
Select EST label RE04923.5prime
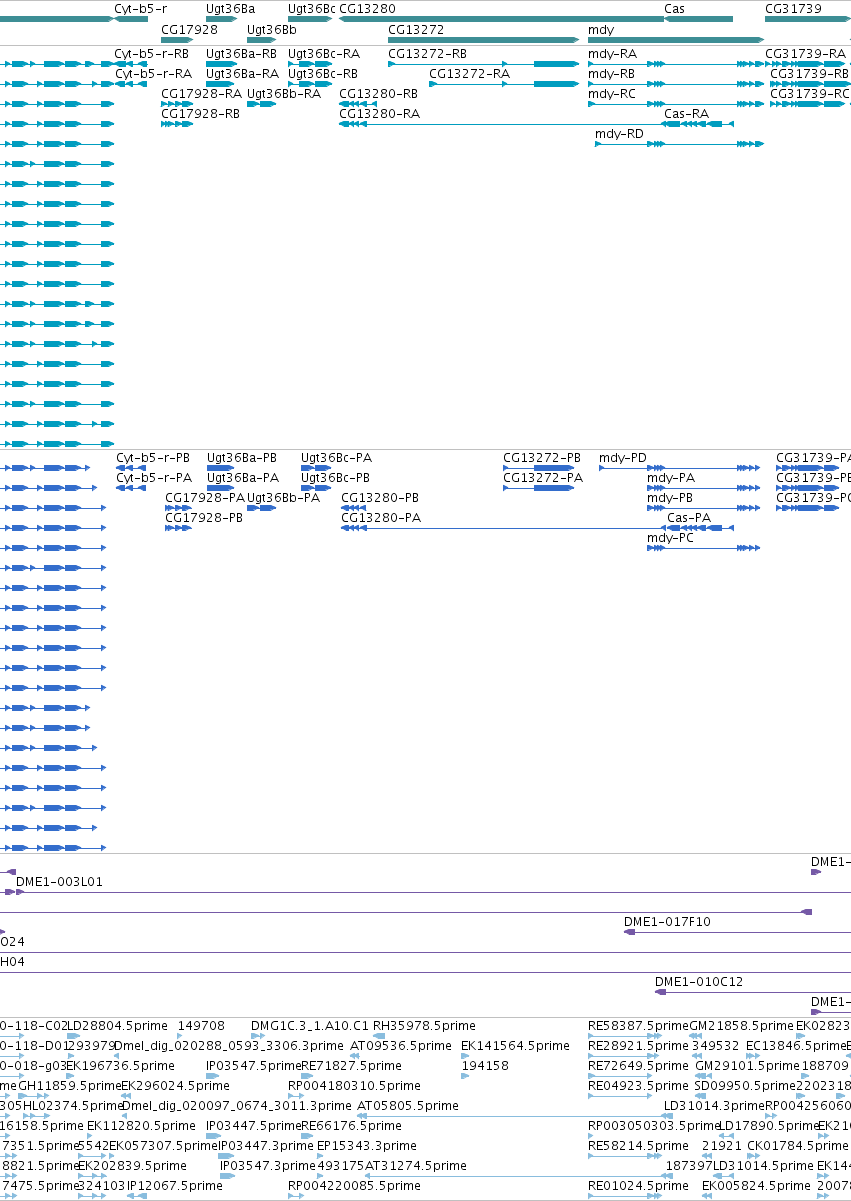pos(638,1085)
